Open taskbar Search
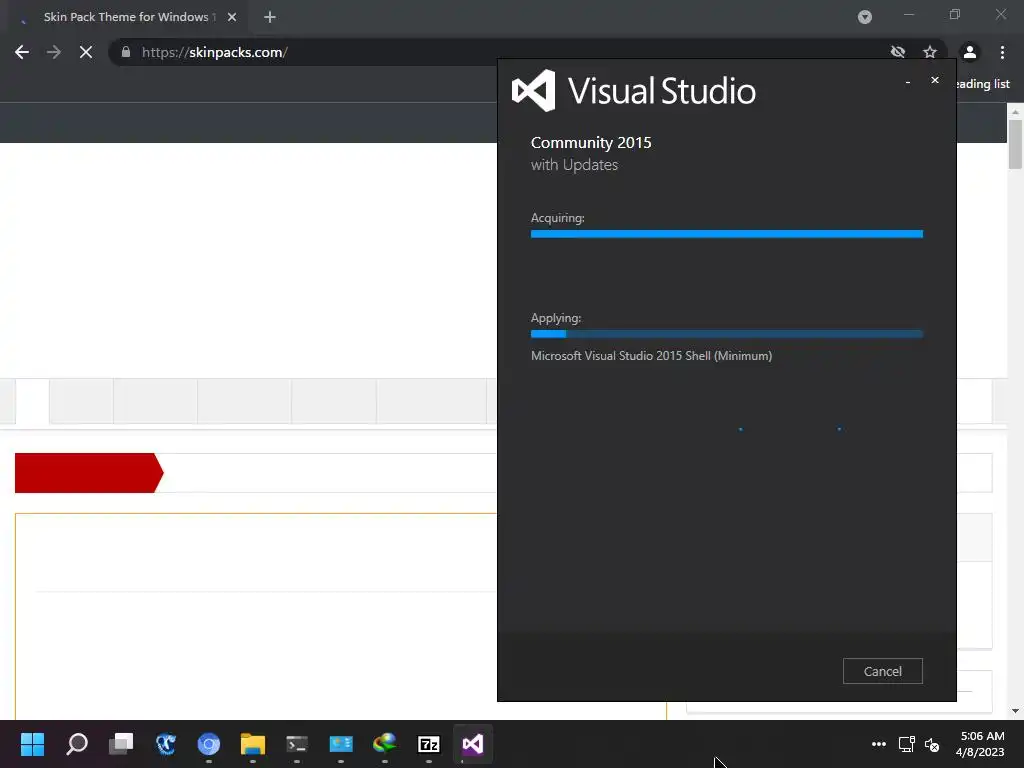Screen dimensions: 1024x768 pos(77,744)
